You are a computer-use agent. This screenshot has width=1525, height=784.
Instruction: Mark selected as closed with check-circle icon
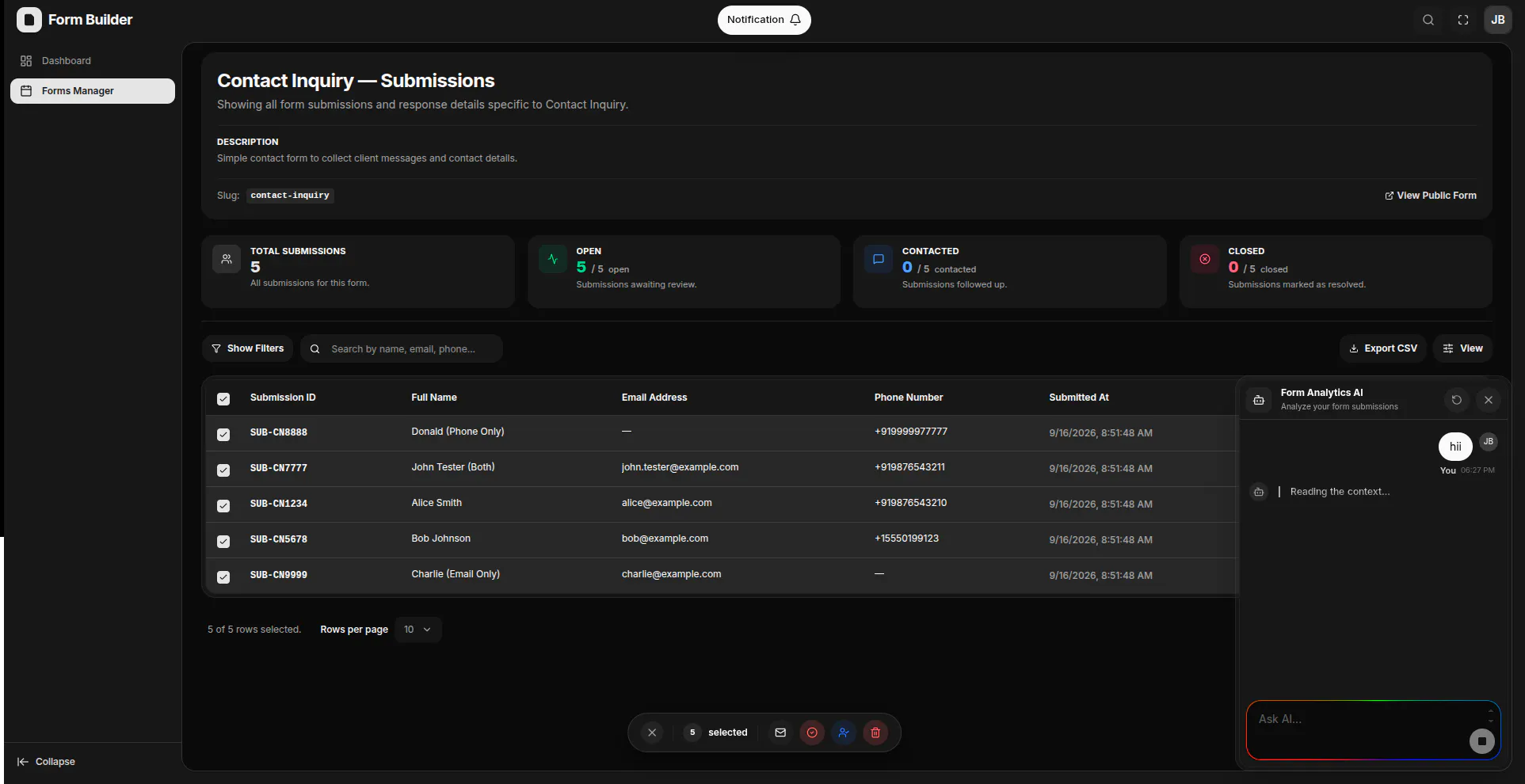(812, 733)
